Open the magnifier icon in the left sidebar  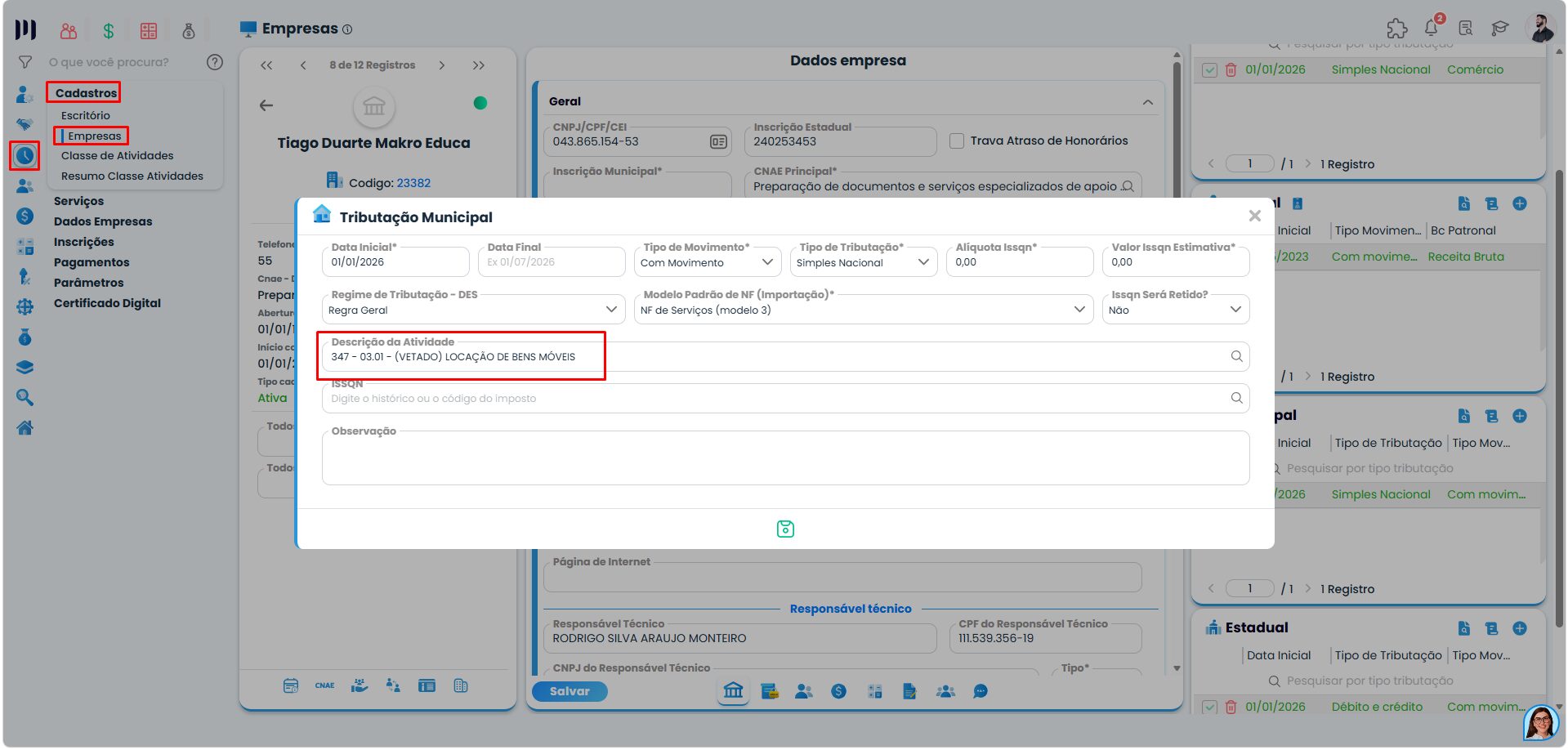pos(25,398)
